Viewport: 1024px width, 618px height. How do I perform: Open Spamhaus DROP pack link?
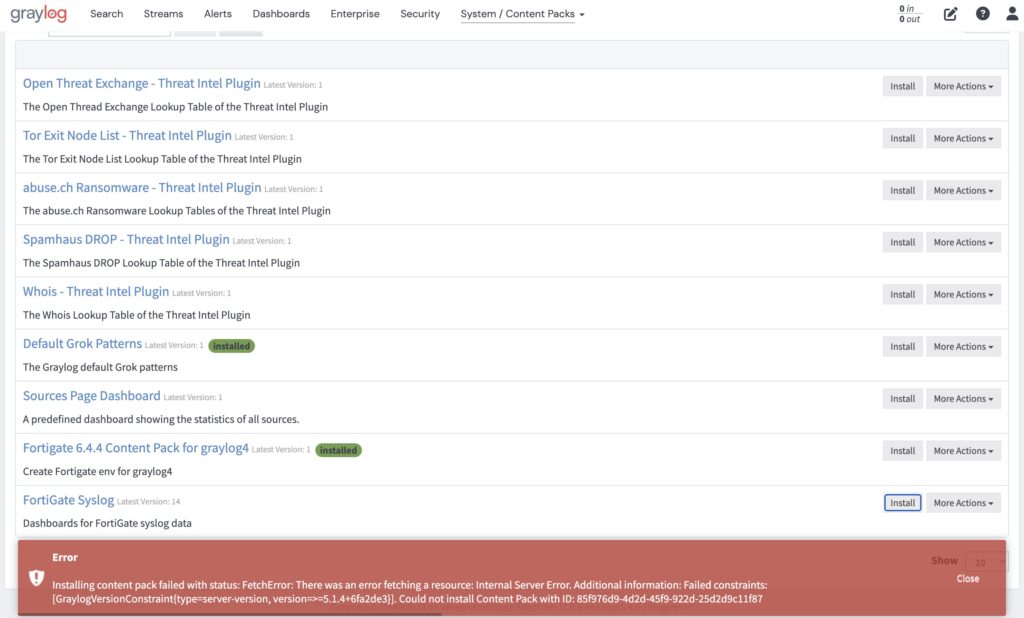[126, 240]
